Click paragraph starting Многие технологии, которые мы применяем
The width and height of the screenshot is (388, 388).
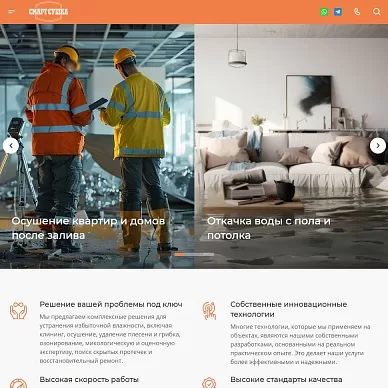300,344
